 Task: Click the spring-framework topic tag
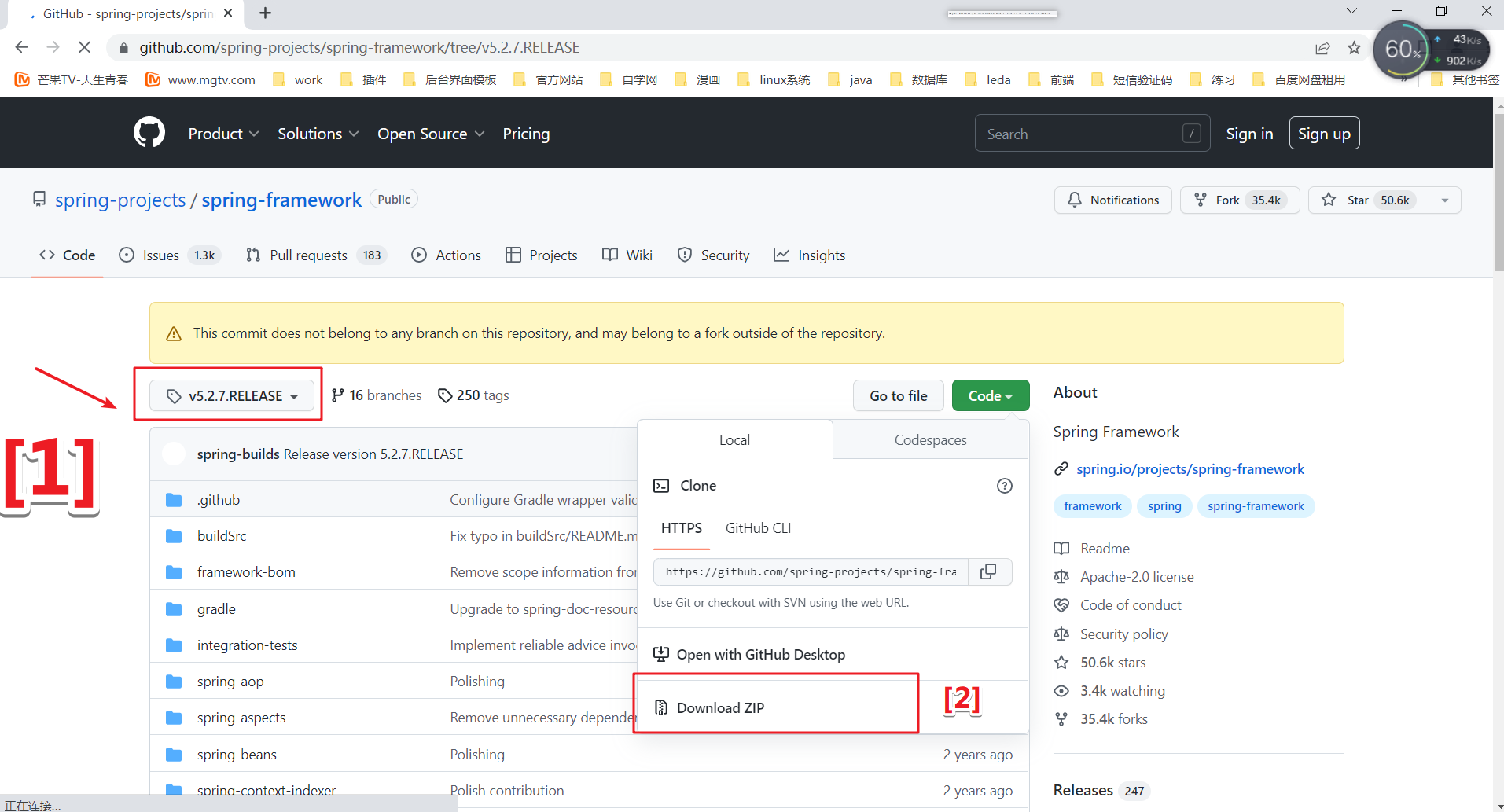pos(1256,506)
